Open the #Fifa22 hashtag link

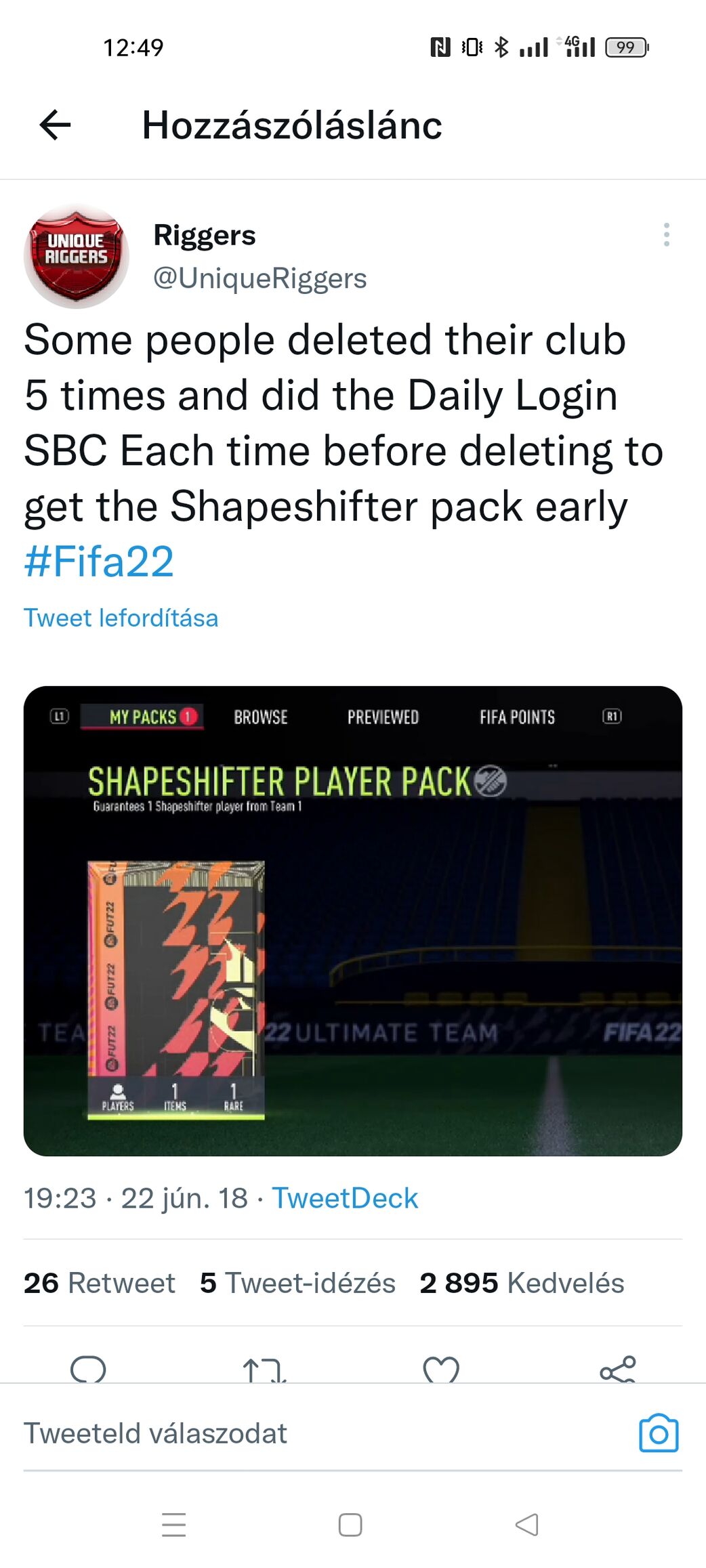99,561
